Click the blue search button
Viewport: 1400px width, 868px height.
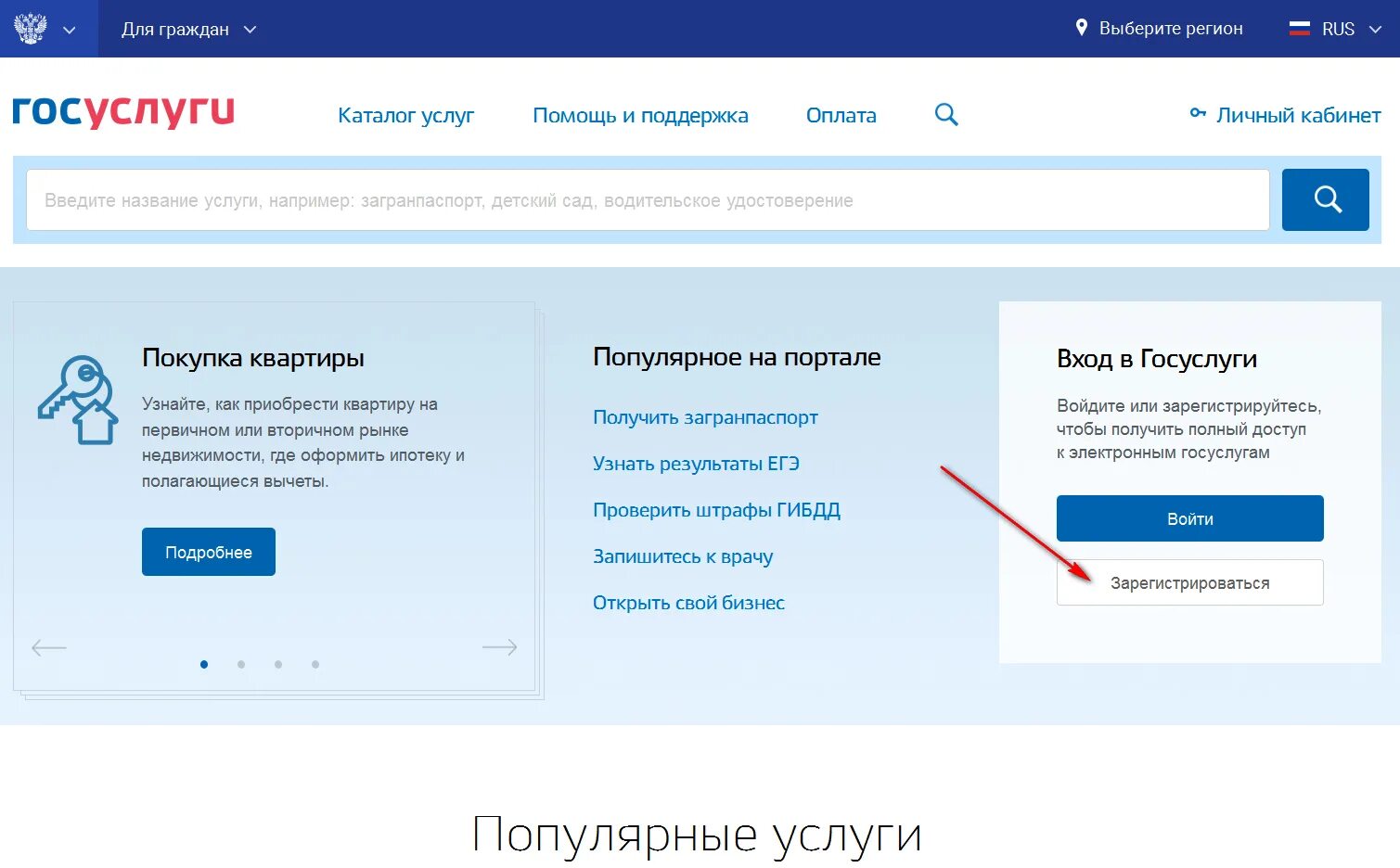[1325, 199]
